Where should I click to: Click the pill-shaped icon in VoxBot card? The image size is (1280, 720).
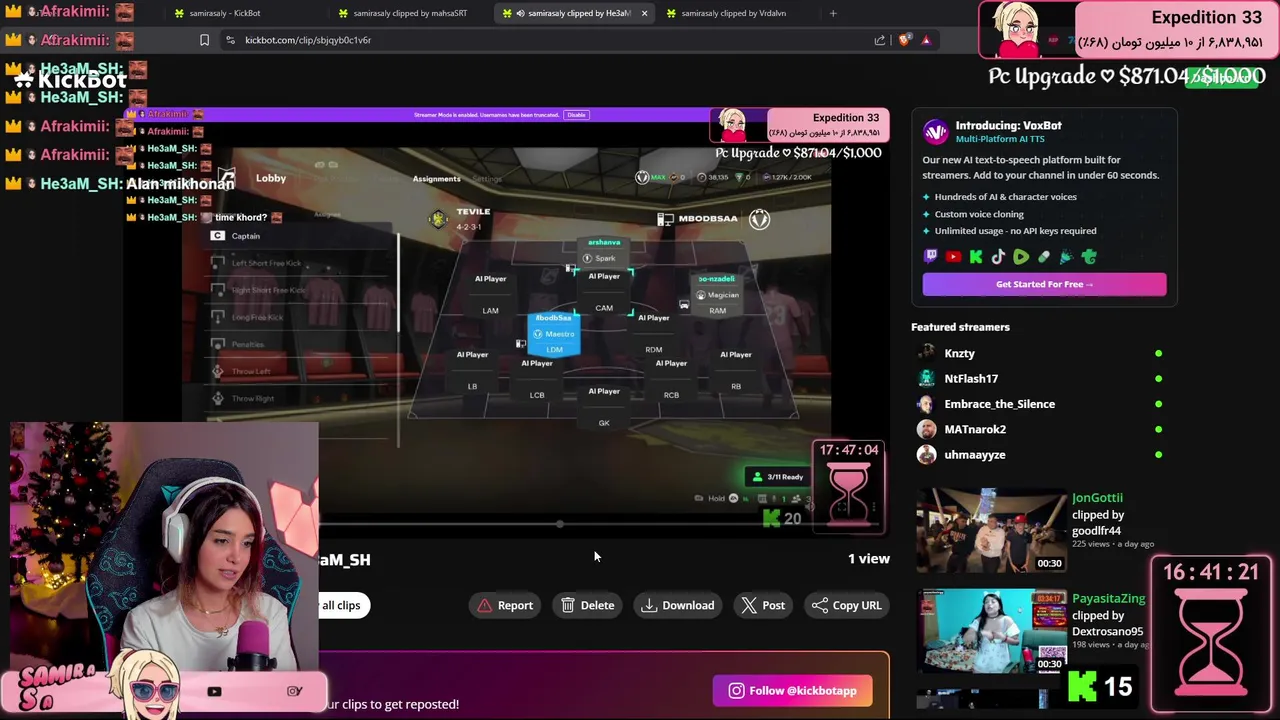pyautogui.click(x=1044, y=257)
